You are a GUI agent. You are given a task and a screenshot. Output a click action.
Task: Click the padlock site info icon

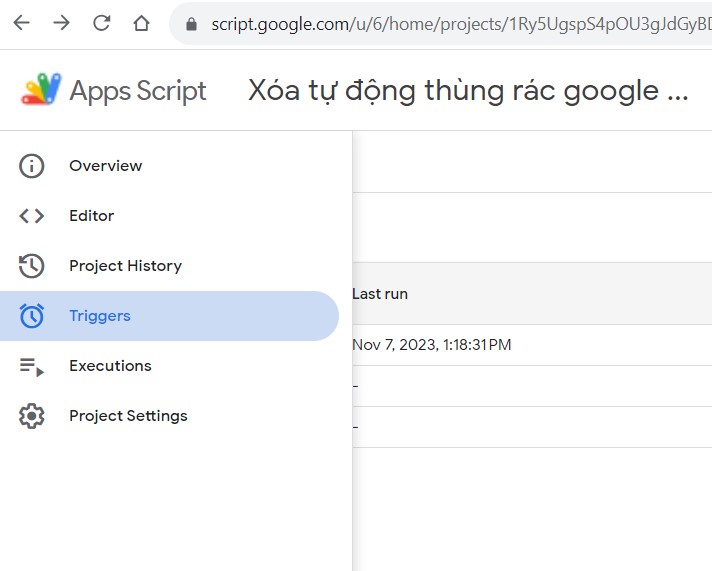tap(191, 24)
